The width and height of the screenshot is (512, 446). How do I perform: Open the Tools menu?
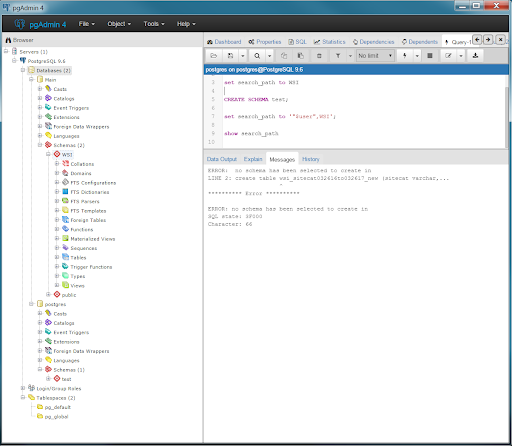(x=154, y=24)
